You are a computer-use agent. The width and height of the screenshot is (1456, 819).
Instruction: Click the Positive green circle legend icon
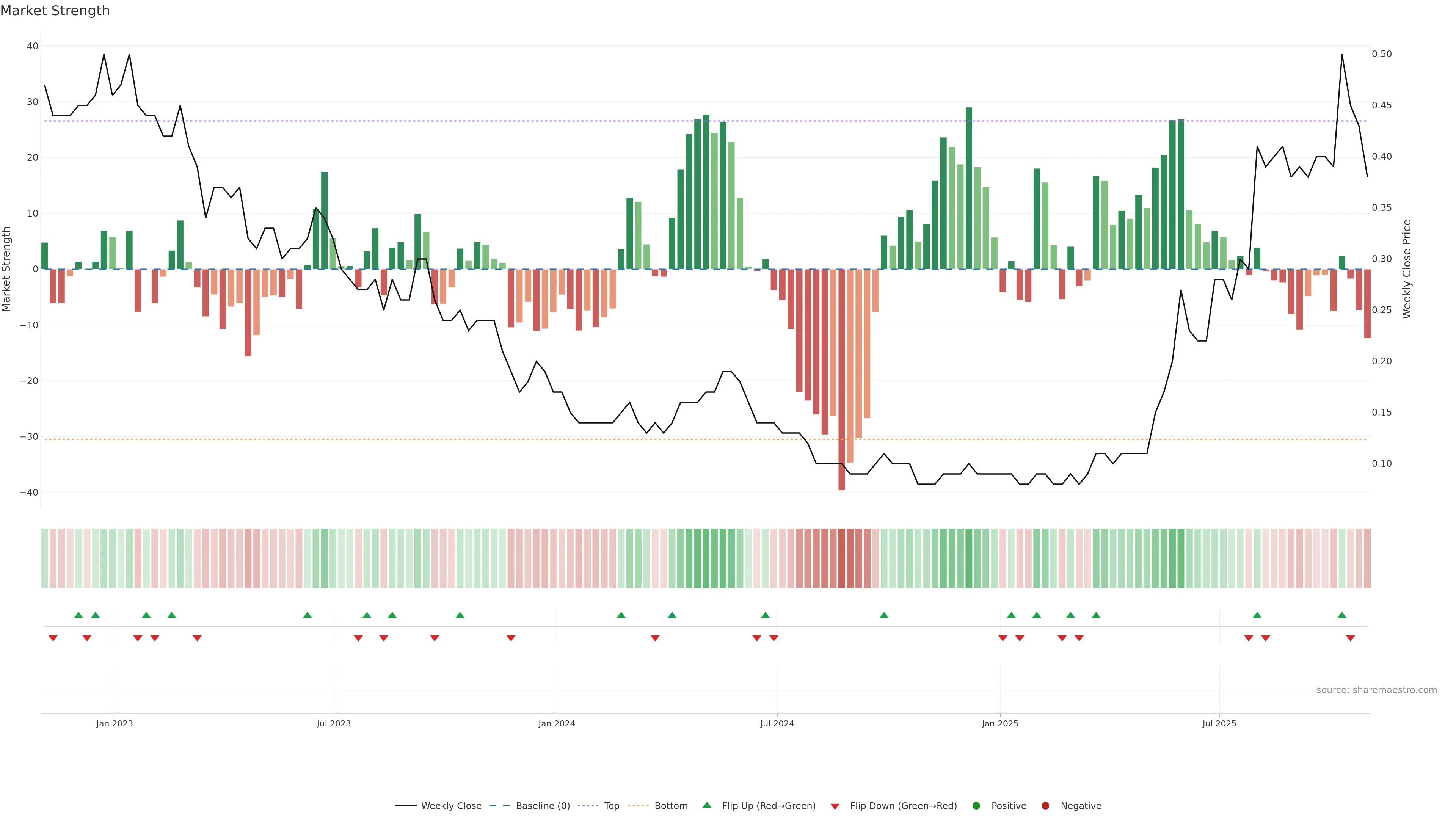point(976,805)
